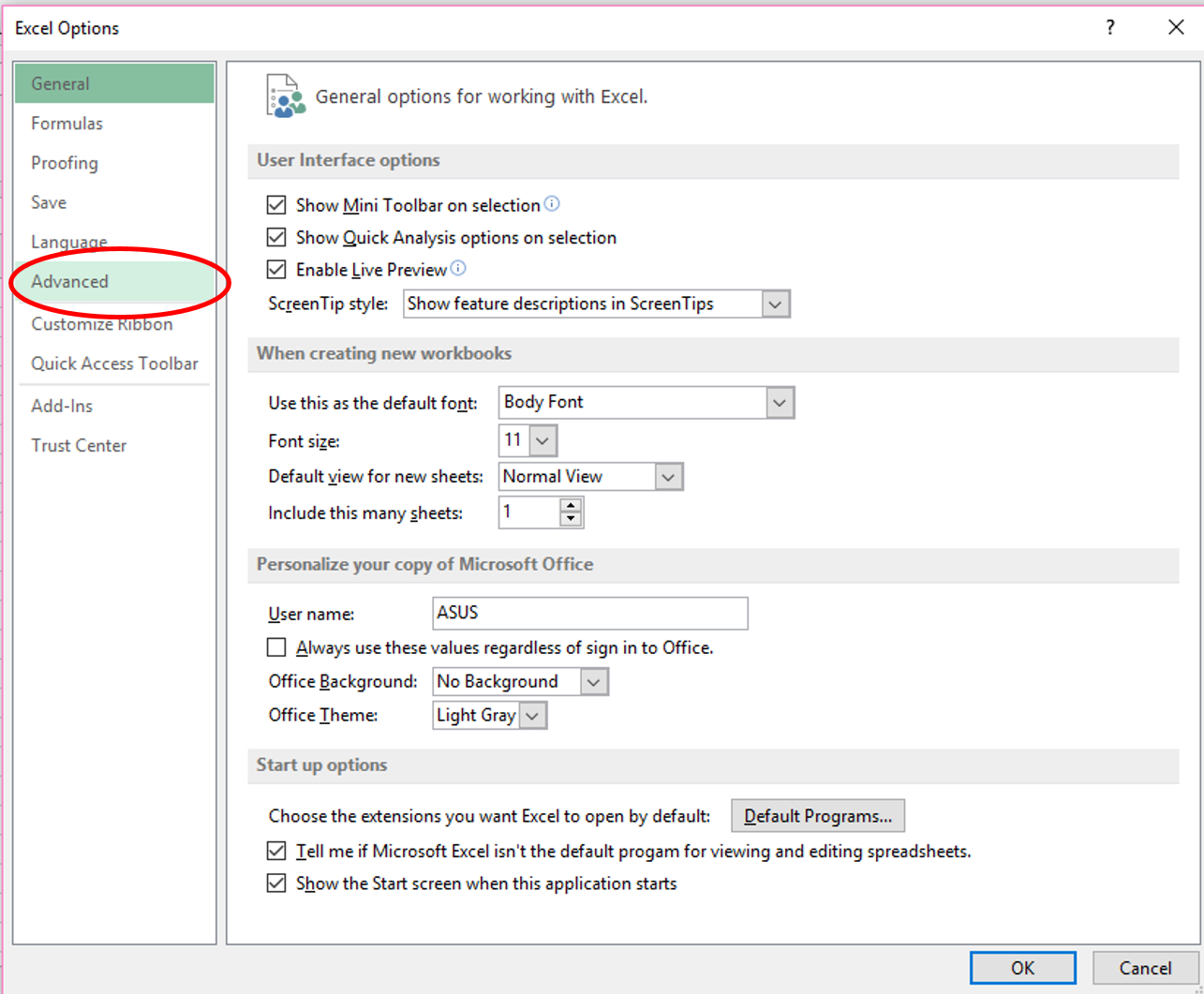Image resolution: width=1204 pixels, height=994 pixels.
Task: Open the Save category
Action: [x=114, y=201]
